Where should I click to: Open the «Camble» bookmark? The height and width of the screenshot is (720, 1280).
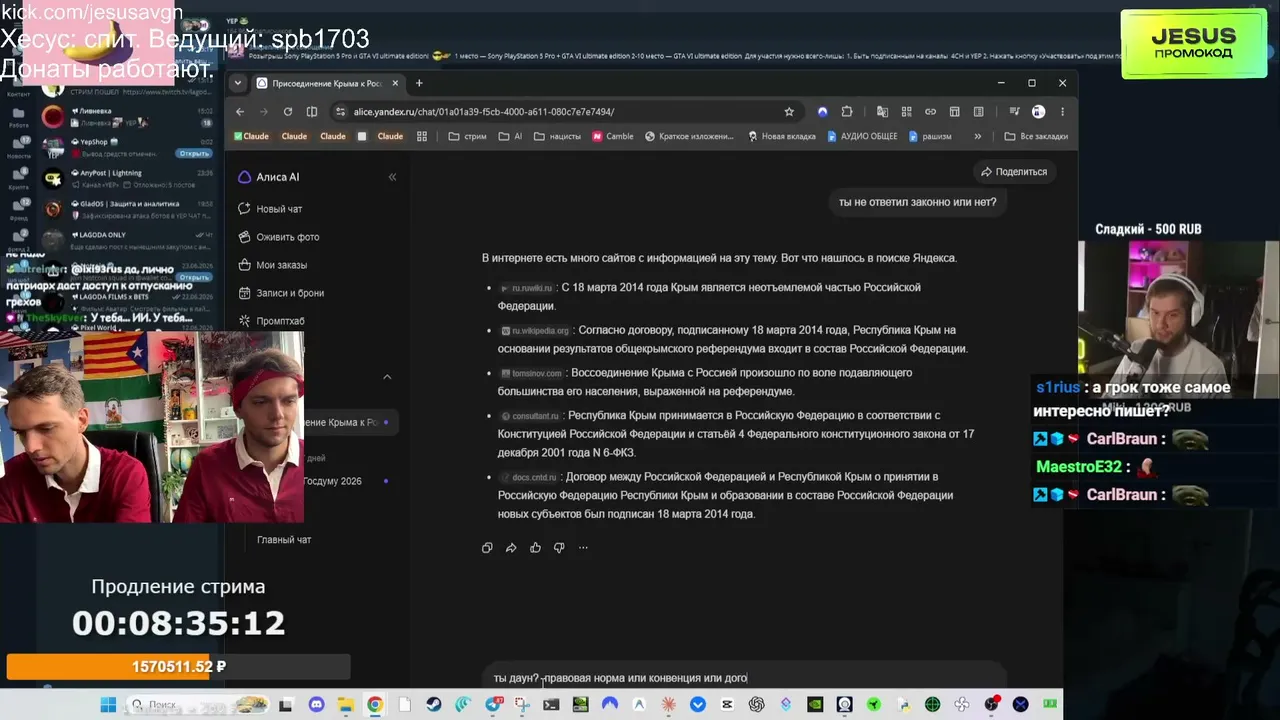[613, 136]
